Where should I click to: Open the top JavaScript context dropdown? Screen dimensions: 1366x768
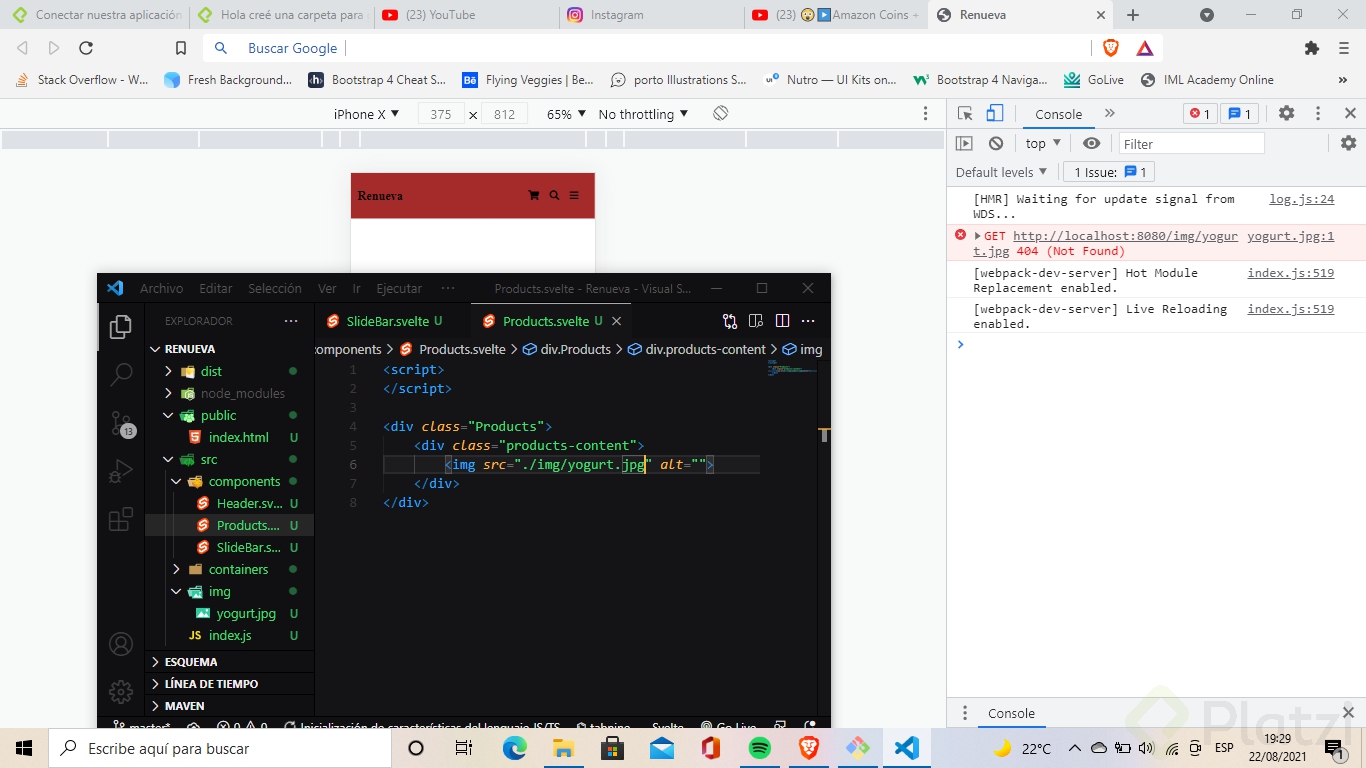pyautogui.click(x=1043, y=143)
